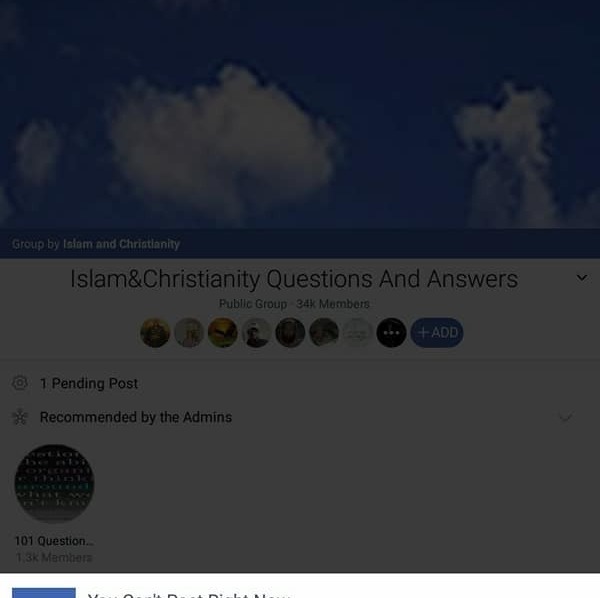Click the gear icon beside Pending Post
The width and height of the screenshot is (600, 598).
click(20, 383)
